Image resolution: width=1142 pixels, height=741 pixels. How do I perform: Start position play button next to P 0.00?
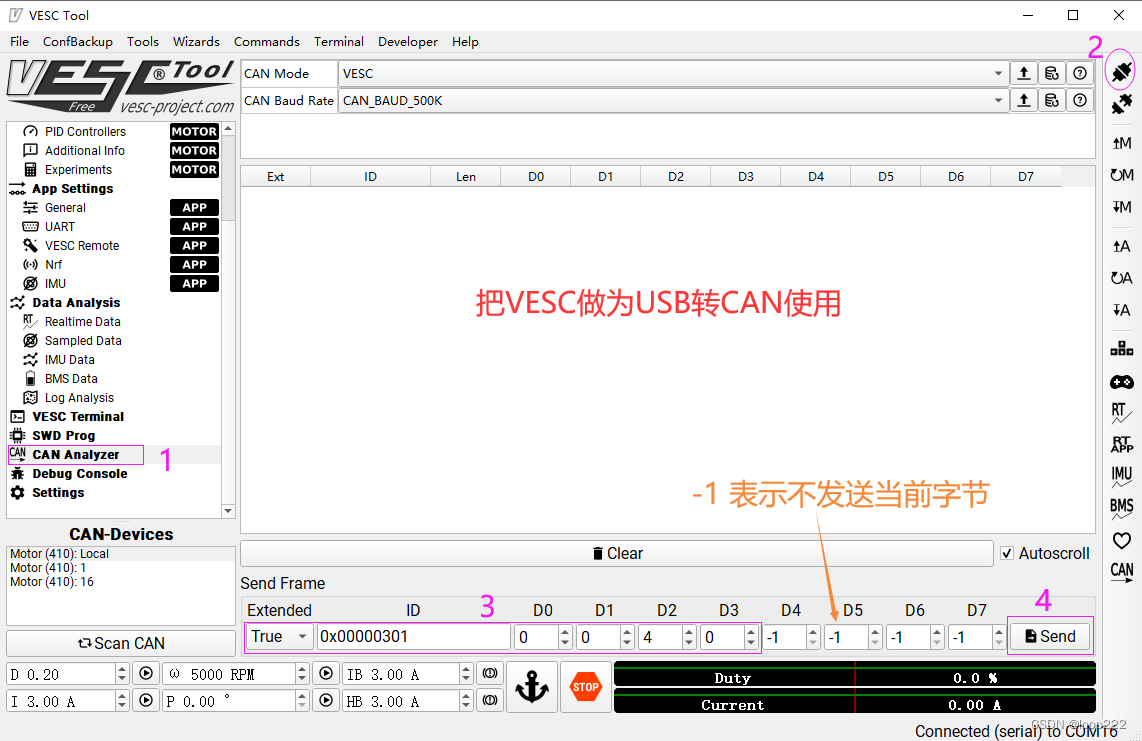click(x=326, y=701)
